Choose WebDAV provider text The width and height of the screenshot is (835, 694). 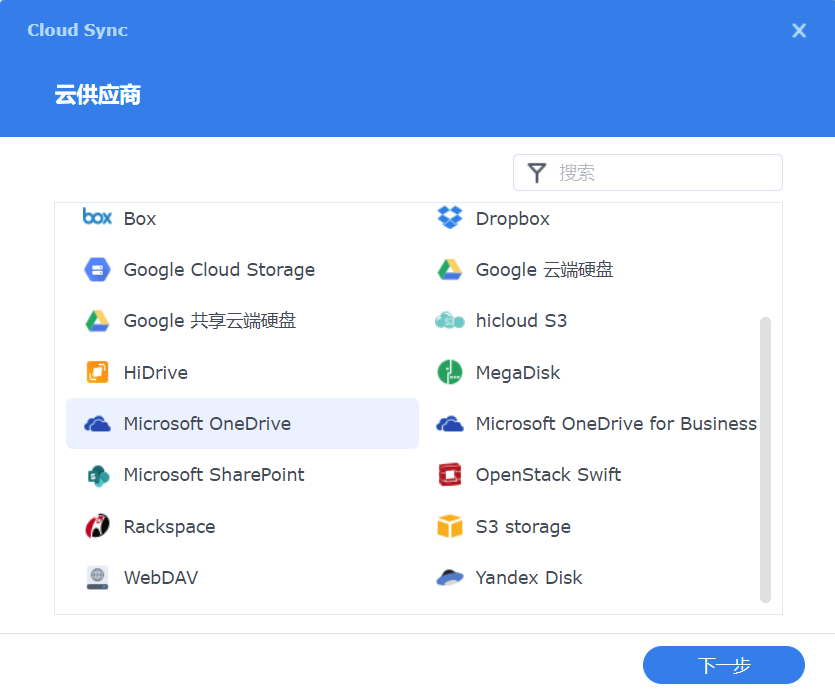point(161,578)
